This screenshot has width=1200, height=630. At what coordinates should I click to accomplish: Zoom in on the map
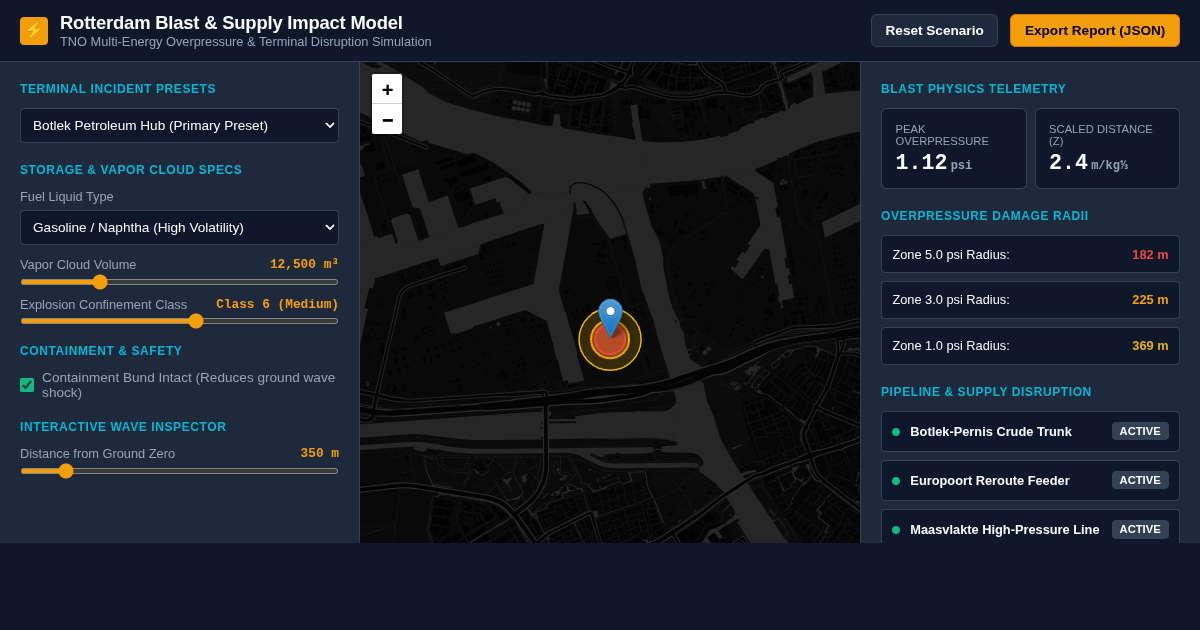pos(387,89)
